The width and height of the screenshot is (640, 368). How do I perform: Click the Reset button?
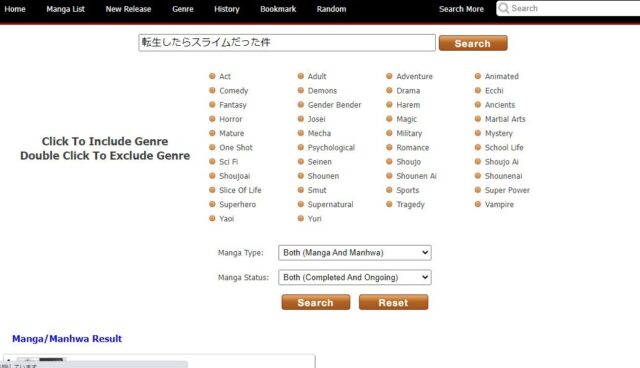[393, 302]
